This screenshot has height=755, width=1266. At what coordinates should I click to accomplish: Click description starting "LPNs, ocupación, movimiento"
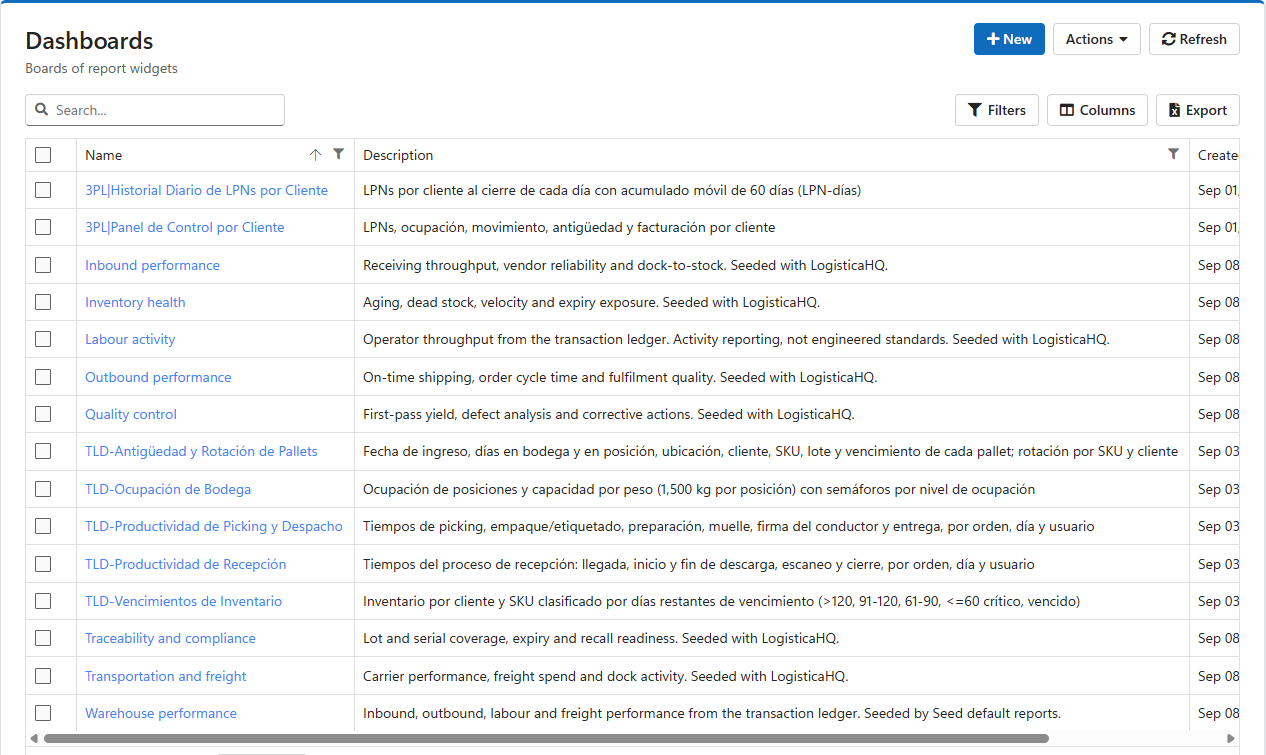(x=569, y=227)
